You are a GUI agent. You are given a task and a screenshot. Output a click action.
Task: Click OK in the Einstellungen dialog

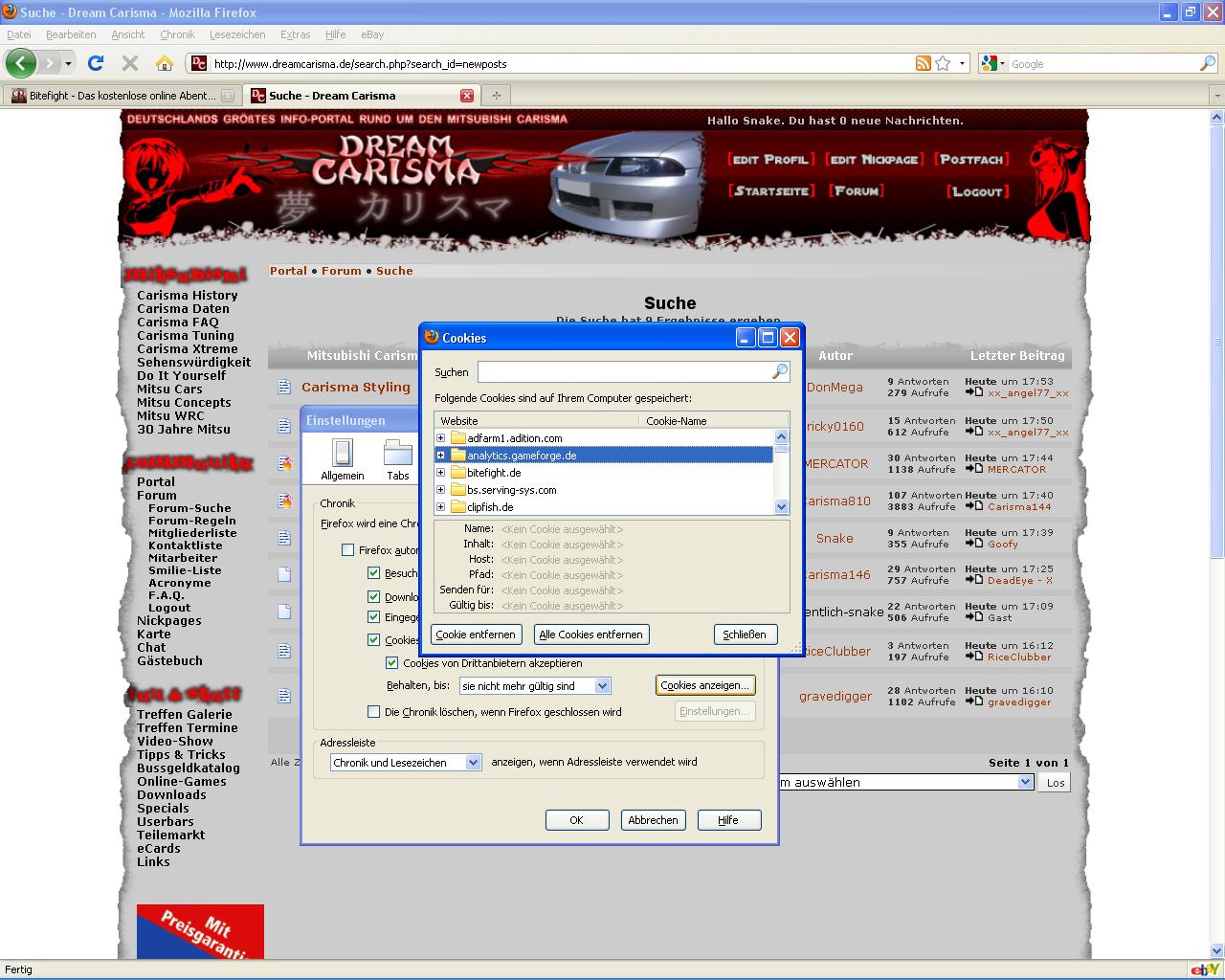pos(576,820)
